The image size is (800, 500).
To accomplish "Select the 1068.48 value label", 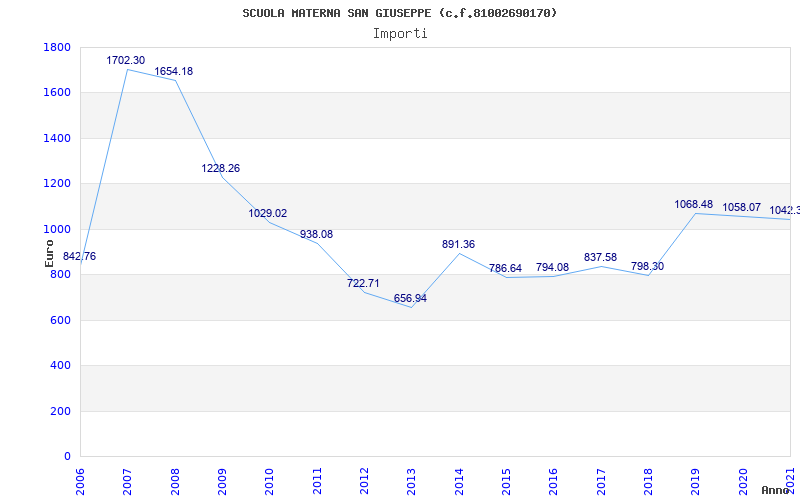I will point(693,205).
